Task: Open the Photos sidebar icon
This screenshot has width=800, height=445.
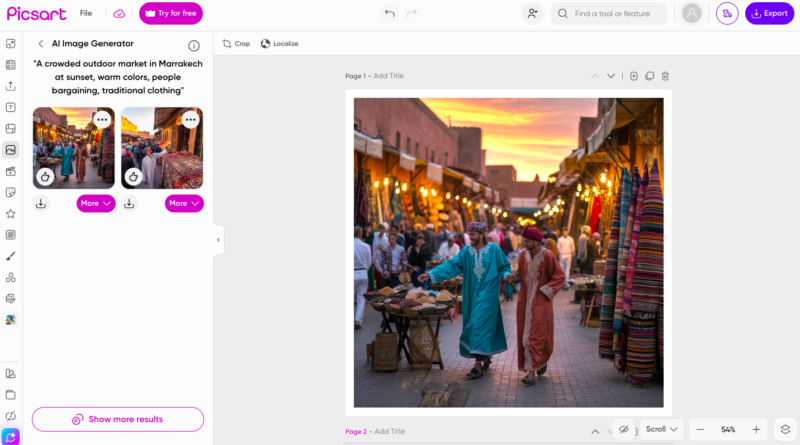Action: [x=11, y=150]
